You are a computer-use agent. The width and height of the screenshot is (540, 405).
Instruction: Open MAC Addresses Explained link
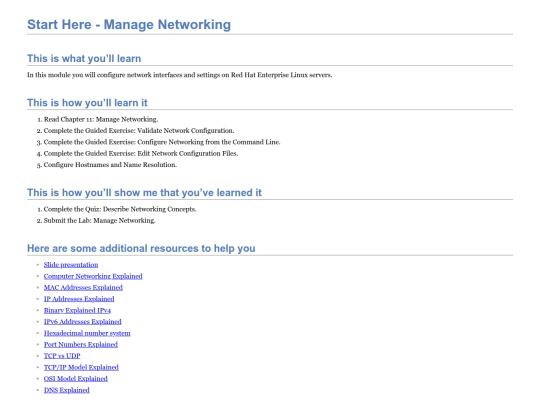coord(83,287)
